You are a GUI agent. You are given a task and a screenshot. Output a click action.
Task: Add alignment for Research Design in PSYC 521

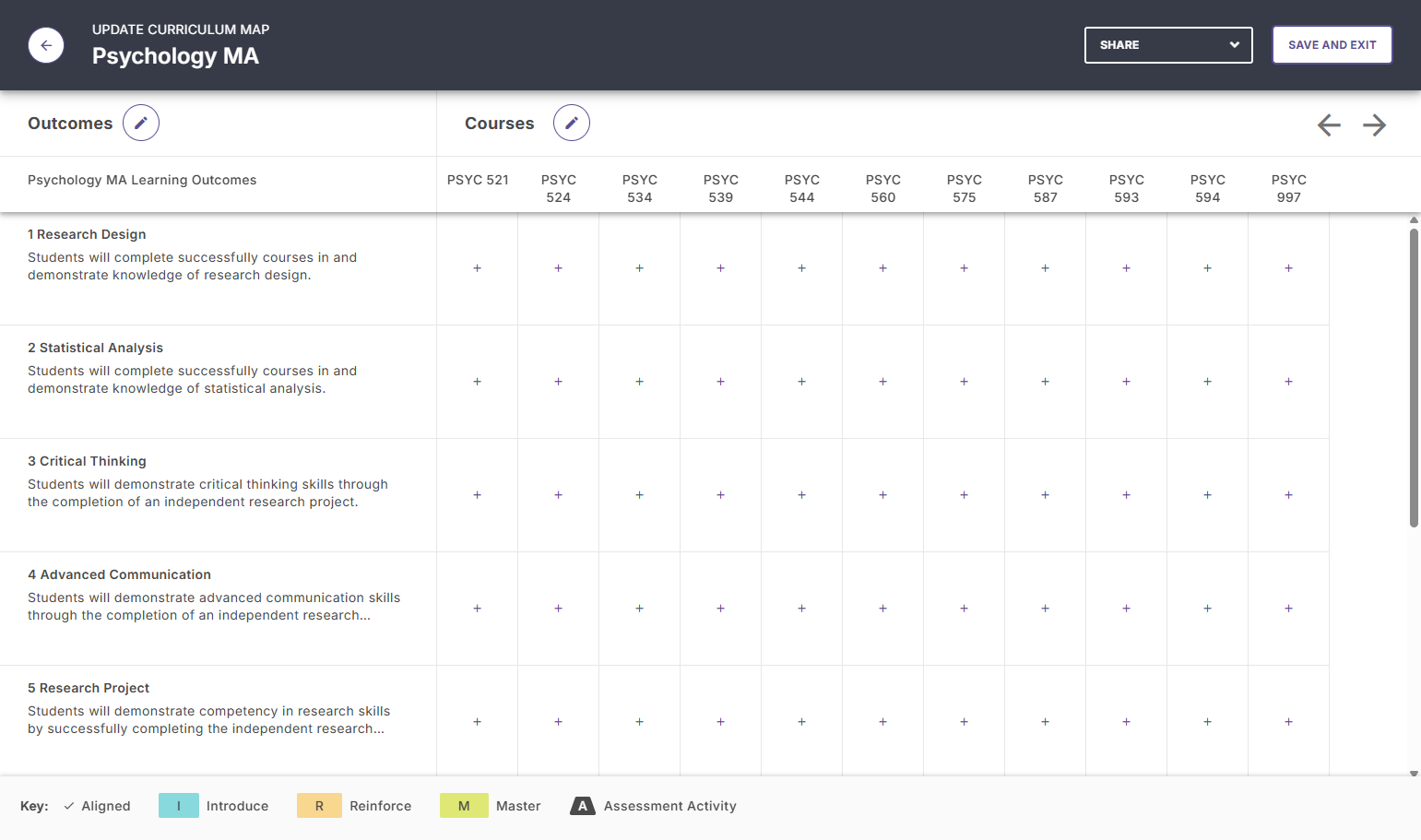click(478, 268)
